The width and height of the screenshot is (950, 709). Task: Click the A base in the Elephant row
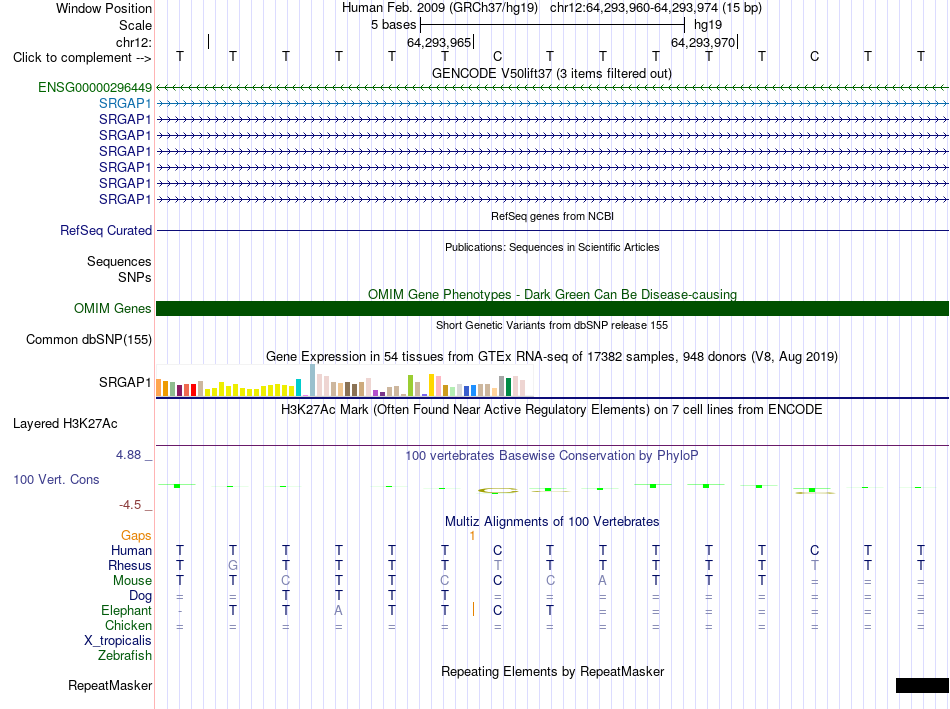pos(339,610)
